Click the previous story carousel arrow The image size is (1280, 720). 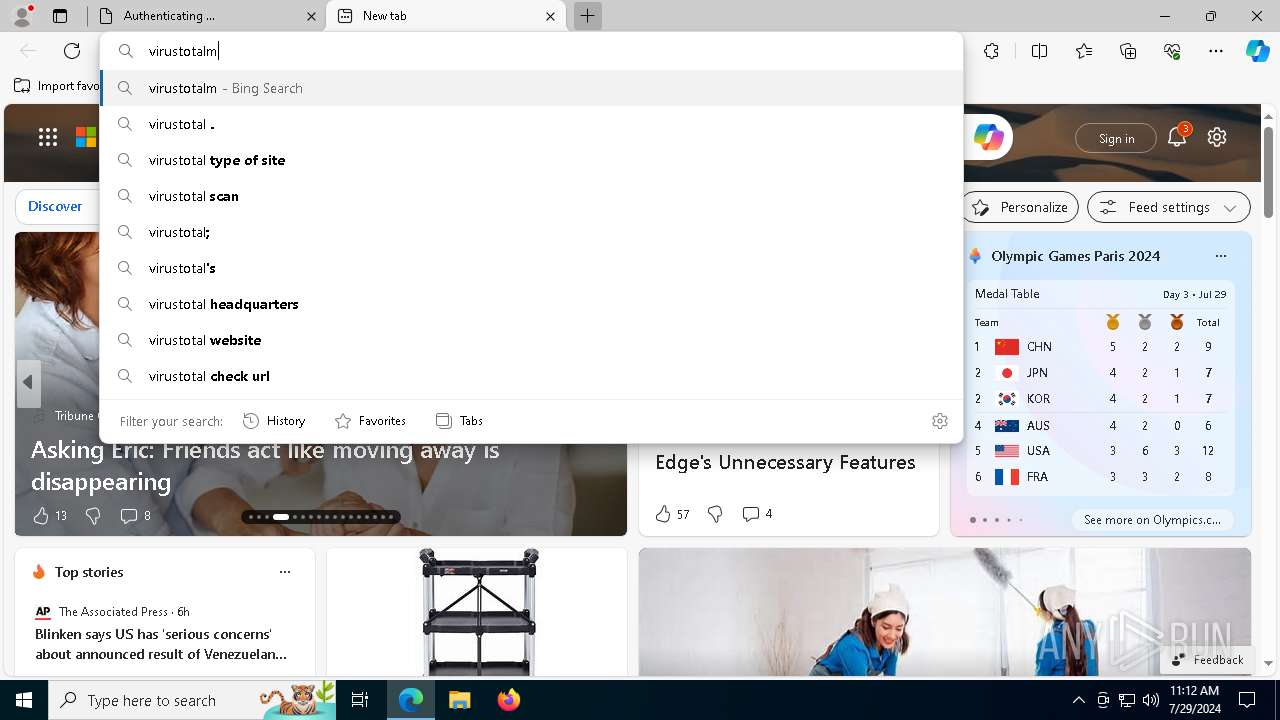pyautogui.click(x=28, y=382)
